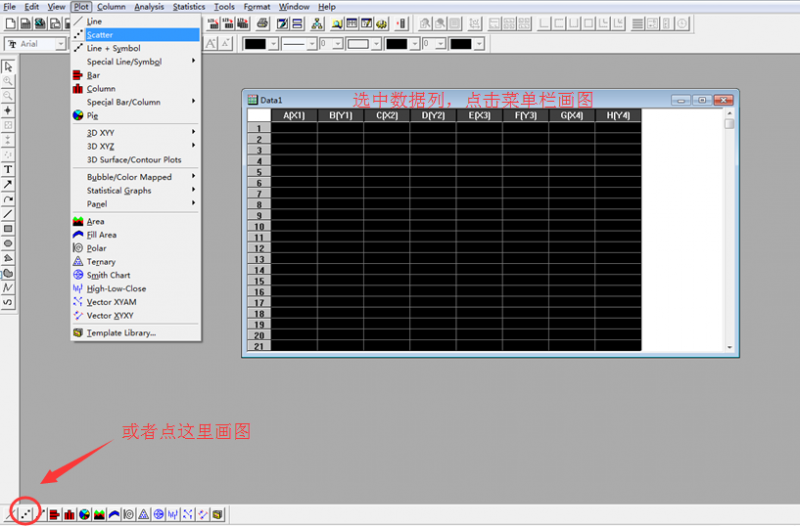Image resolution: width=800 pixels, height=526 pixels.
Task: Select the Polygon drawing tool
Action: tap(8, 259)
